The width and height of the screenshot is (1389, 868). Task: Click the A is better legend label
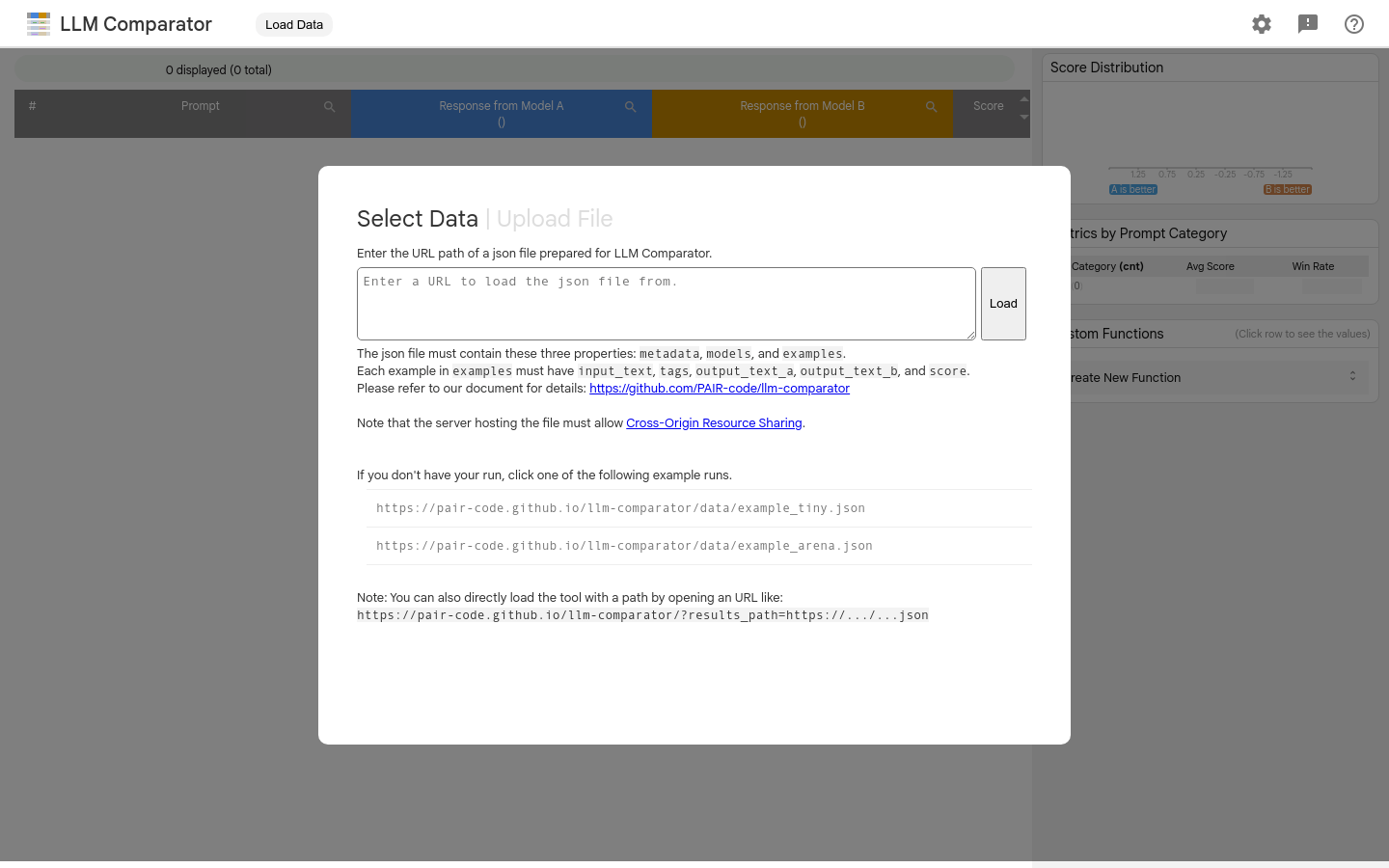[1133, 190]
